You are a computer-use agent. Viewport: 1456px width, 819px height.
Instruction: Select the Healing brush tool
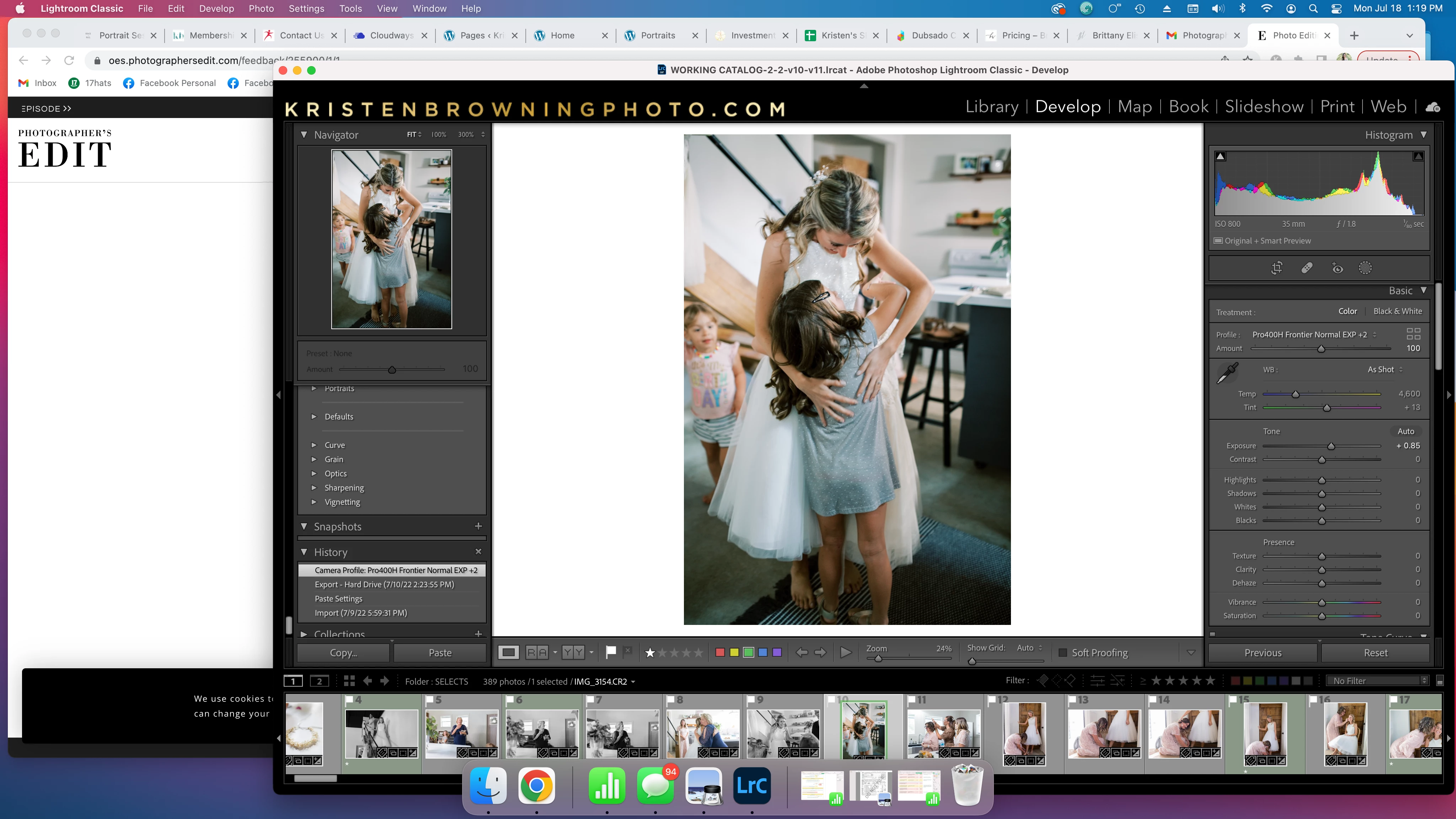pos(1306,268)
